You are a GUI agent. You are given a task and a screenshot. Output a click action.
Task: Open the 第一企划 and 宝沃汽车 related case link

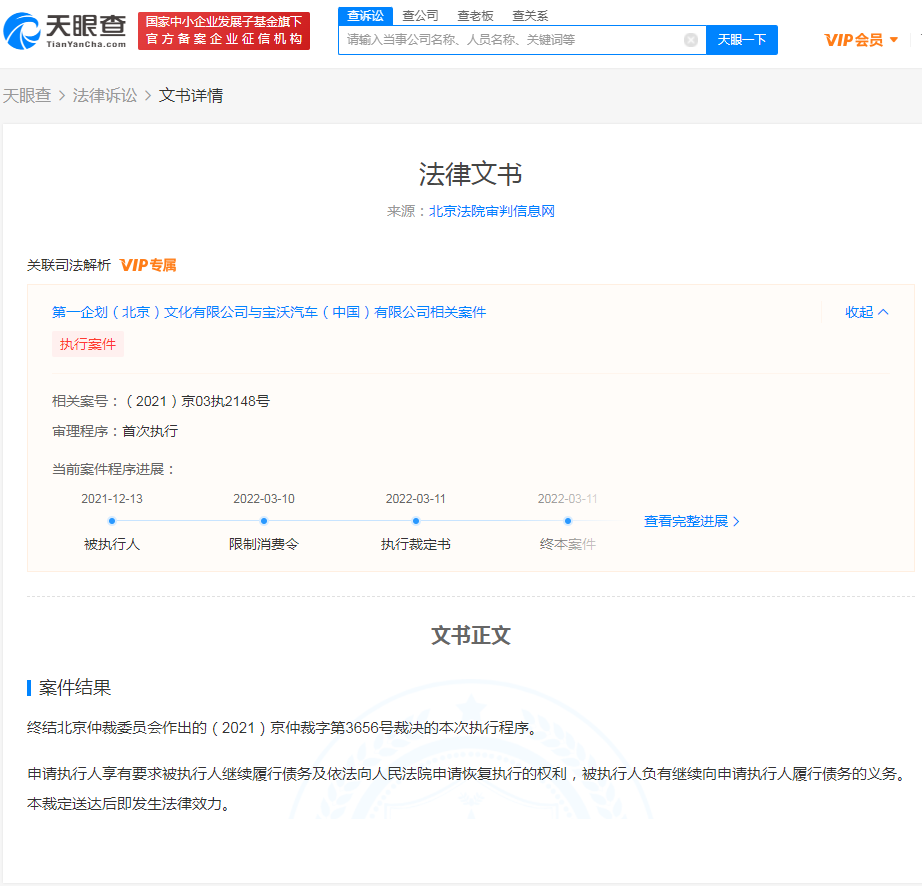coord(269,312)
